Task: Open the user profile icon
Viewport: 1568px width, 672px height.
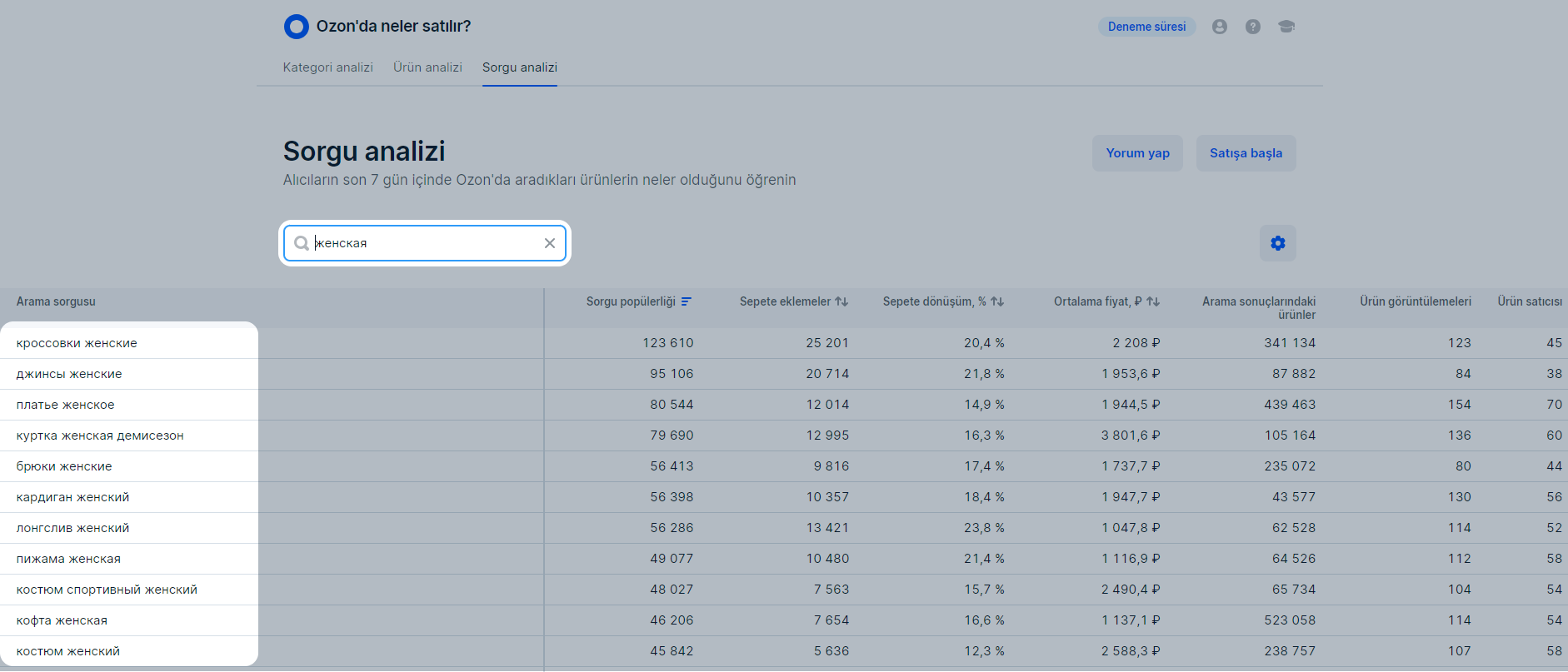Action: (x=1219, y=27)
